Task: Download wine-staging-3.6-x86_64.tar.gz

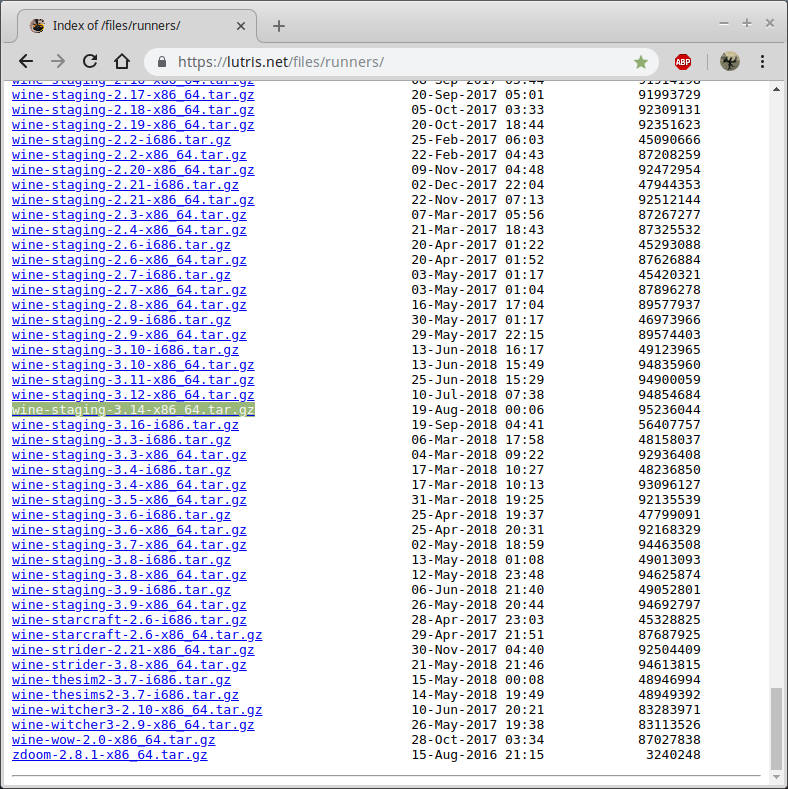Action: [129, 530]
